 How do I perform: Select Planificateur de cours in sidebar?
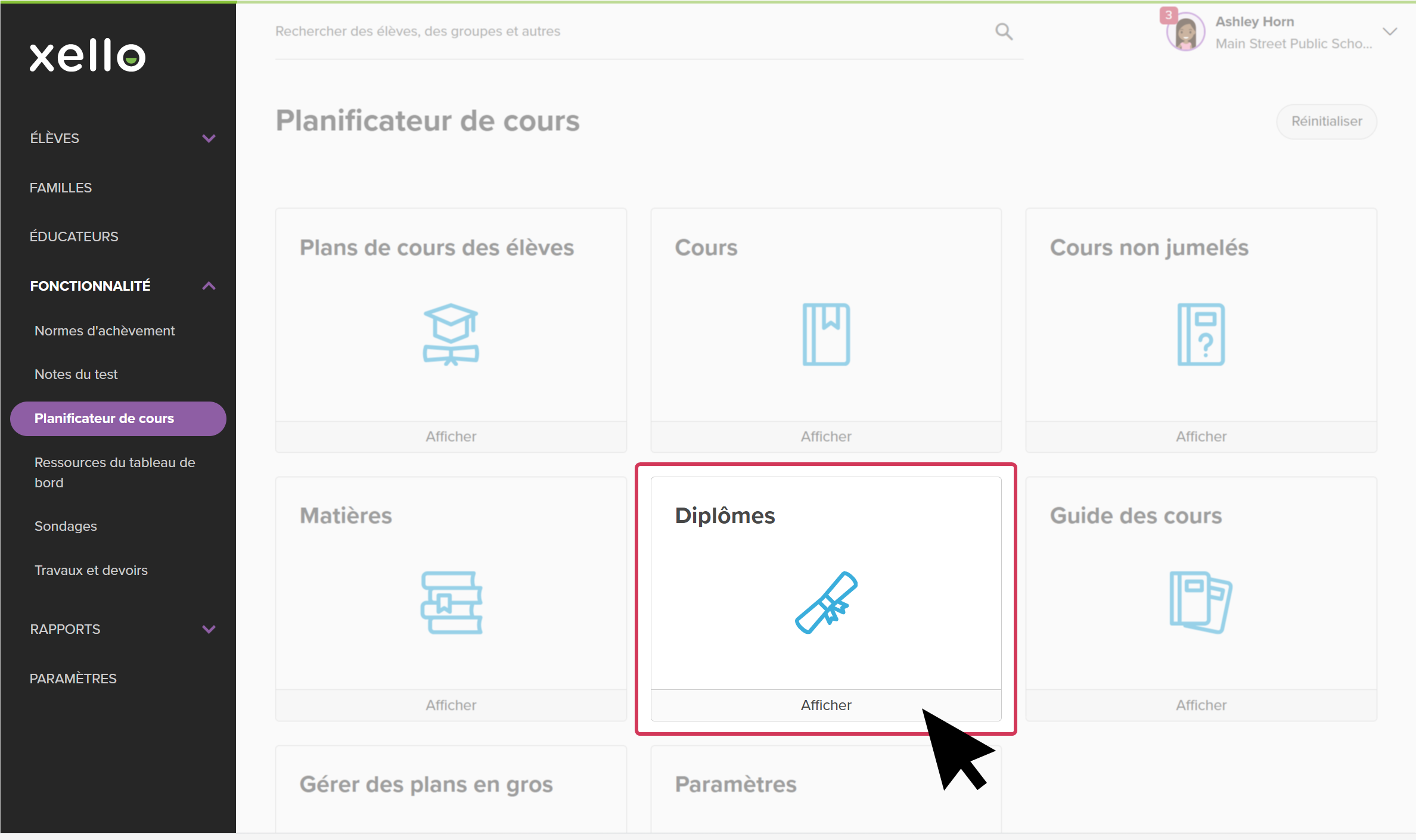[118, 418]
